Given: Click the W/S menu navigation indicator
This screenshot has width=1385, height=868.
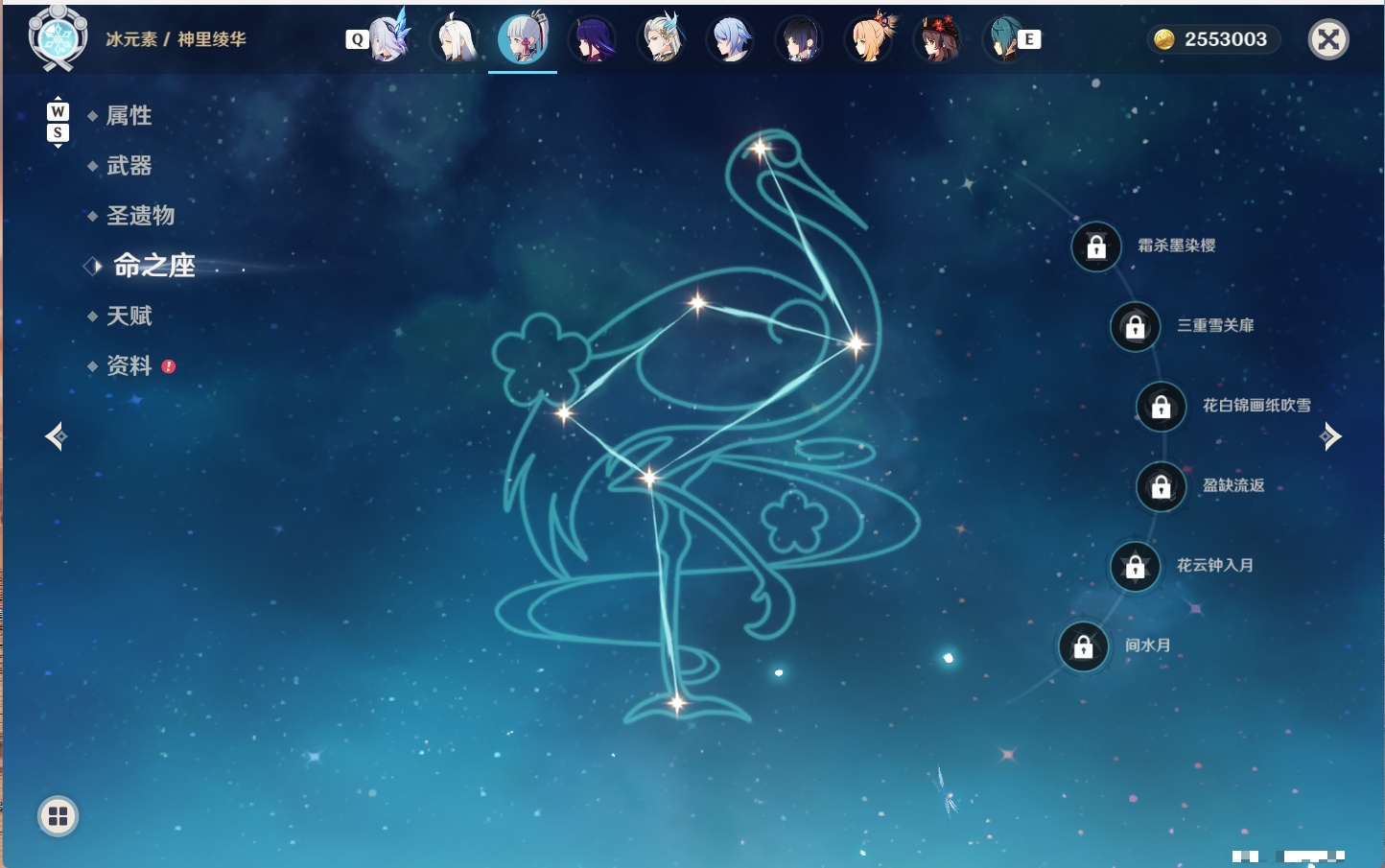Looking at the screenshot, I should coord(58,122).
